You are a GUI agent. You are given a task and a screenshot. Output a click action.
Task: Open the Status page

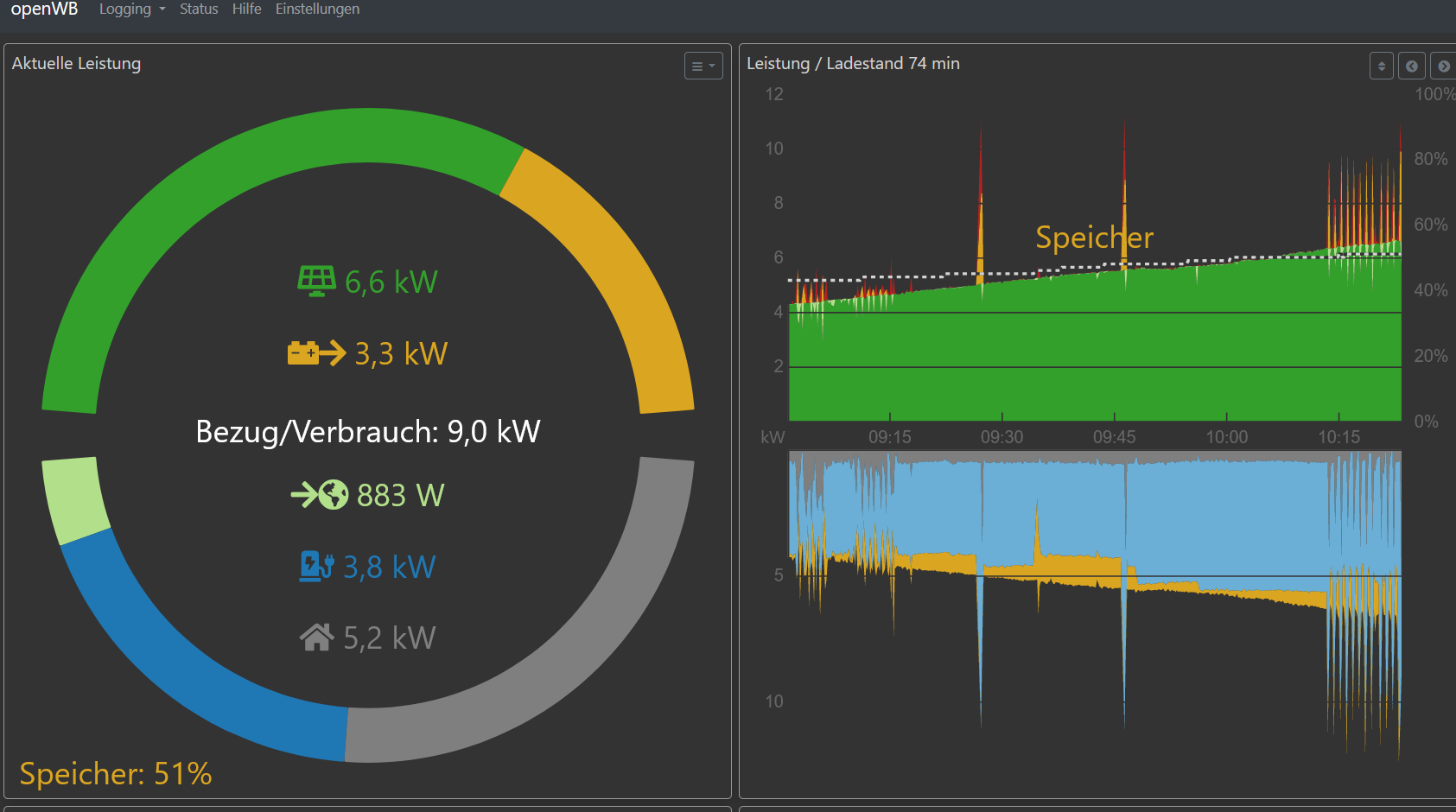point(199,10)
